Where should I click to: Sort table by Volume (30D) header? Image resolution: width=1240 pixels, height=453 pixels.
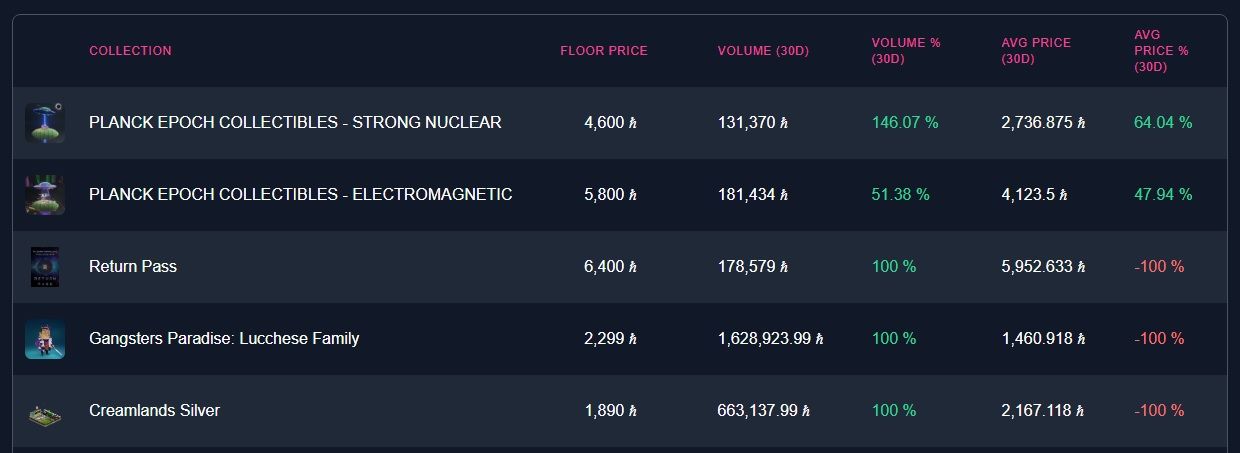pos(763,51)
